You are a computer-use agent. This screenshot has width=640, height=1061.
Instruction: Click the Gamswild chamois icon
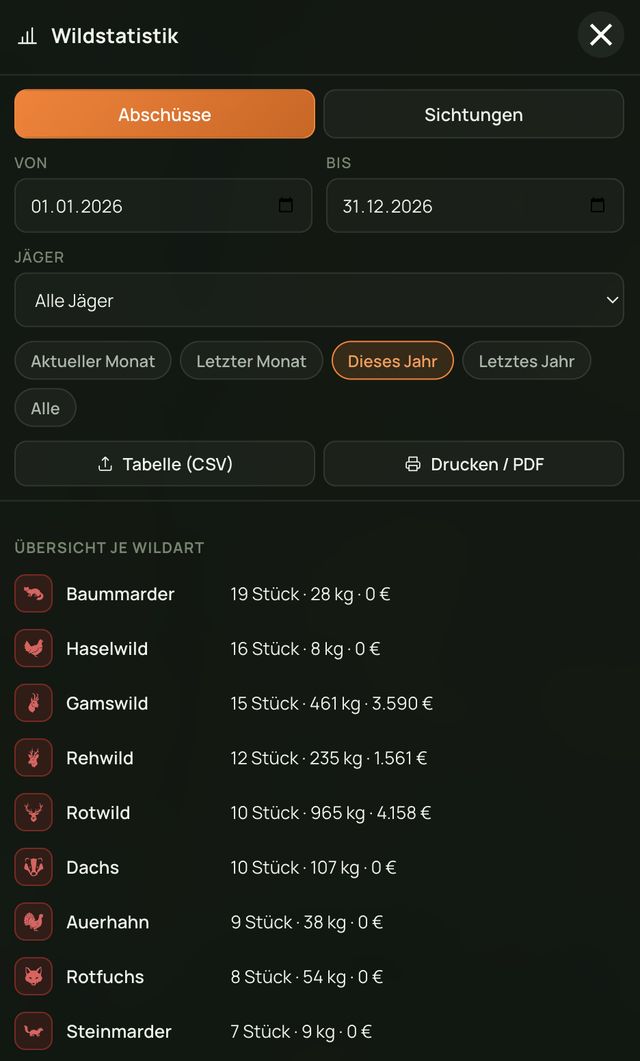33,704
